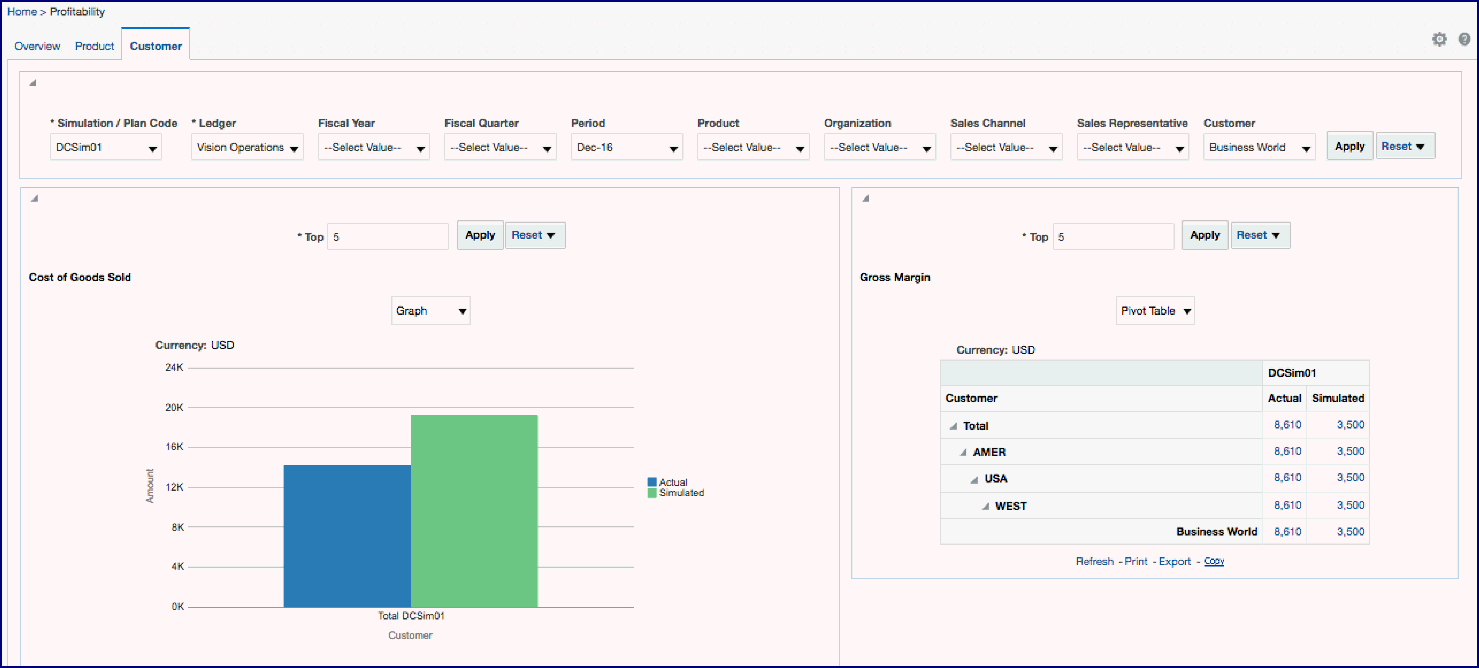Collapse the Cost of Goods Sold section
The height and width of the screenshot is (668, 1479).
[32, 198]
